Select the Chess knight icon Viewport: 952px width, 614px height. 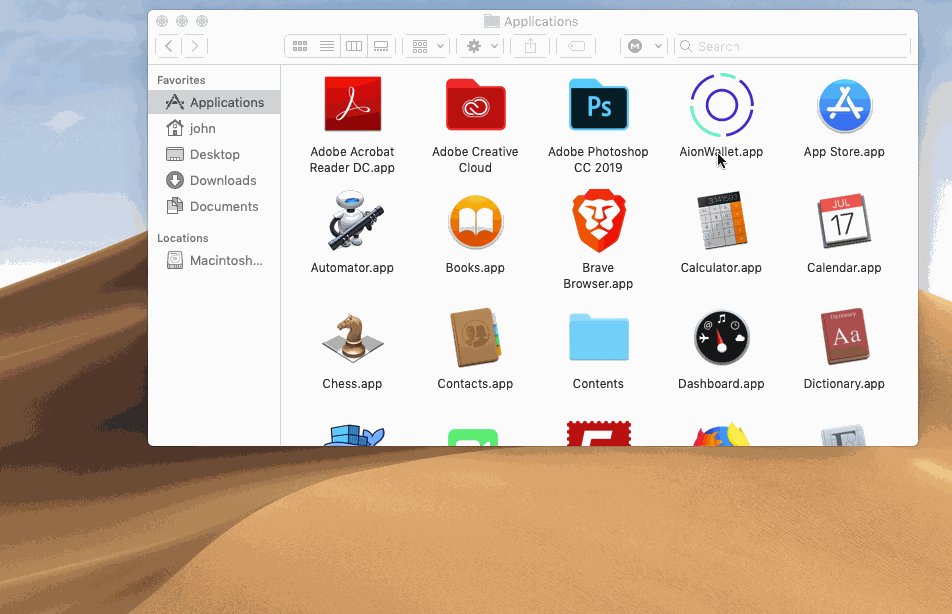(x=352, y=338)
